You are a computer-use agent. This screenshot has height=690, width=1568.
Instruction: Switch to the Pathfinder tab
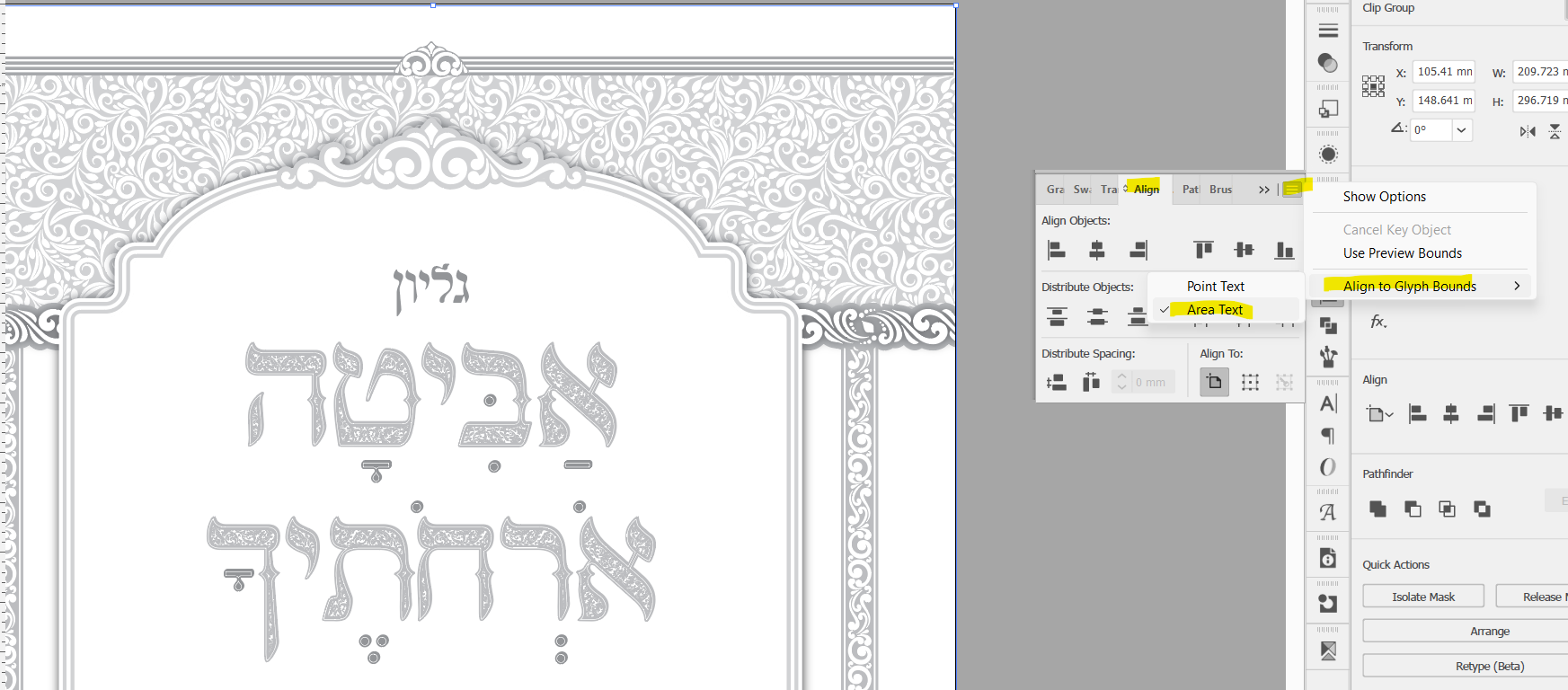point(1191,190)
